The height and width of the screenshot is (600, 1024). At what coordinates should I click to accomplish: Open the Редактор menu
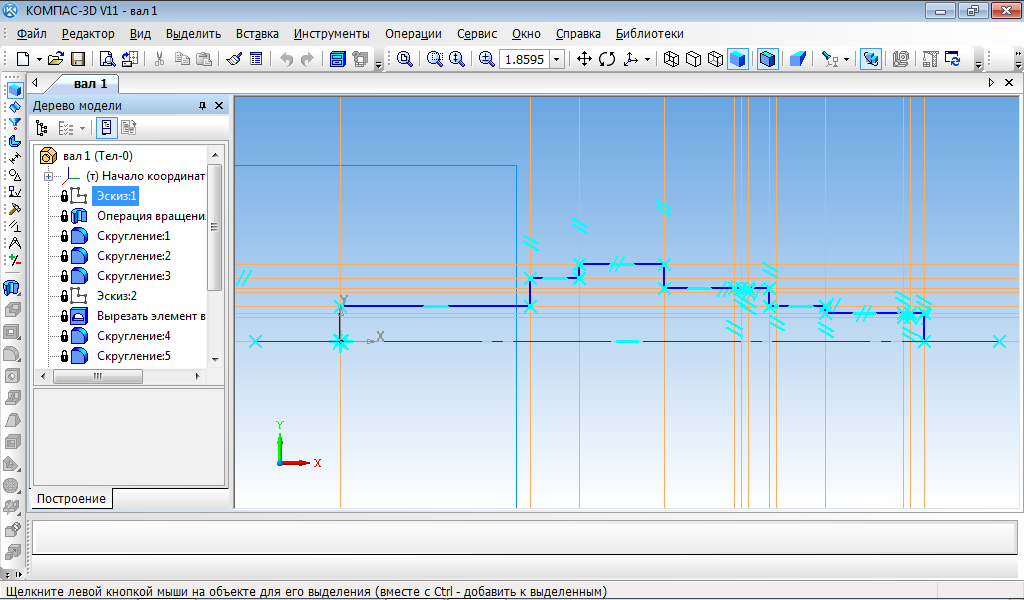(x=88, y=34)
